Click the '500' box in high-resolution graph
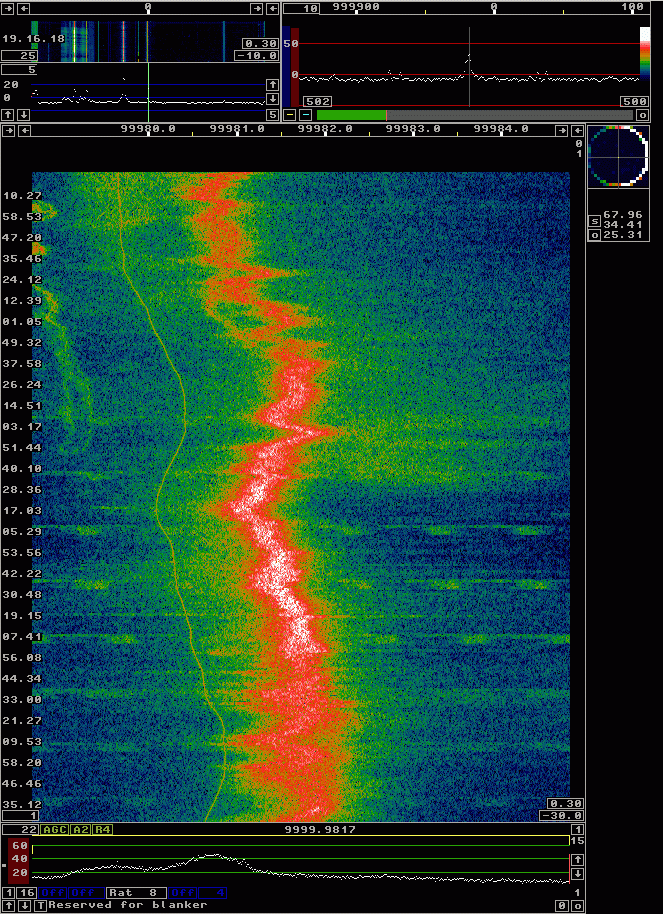The width and height of the screenshot is (663, 914). click(x=634, y=102)
